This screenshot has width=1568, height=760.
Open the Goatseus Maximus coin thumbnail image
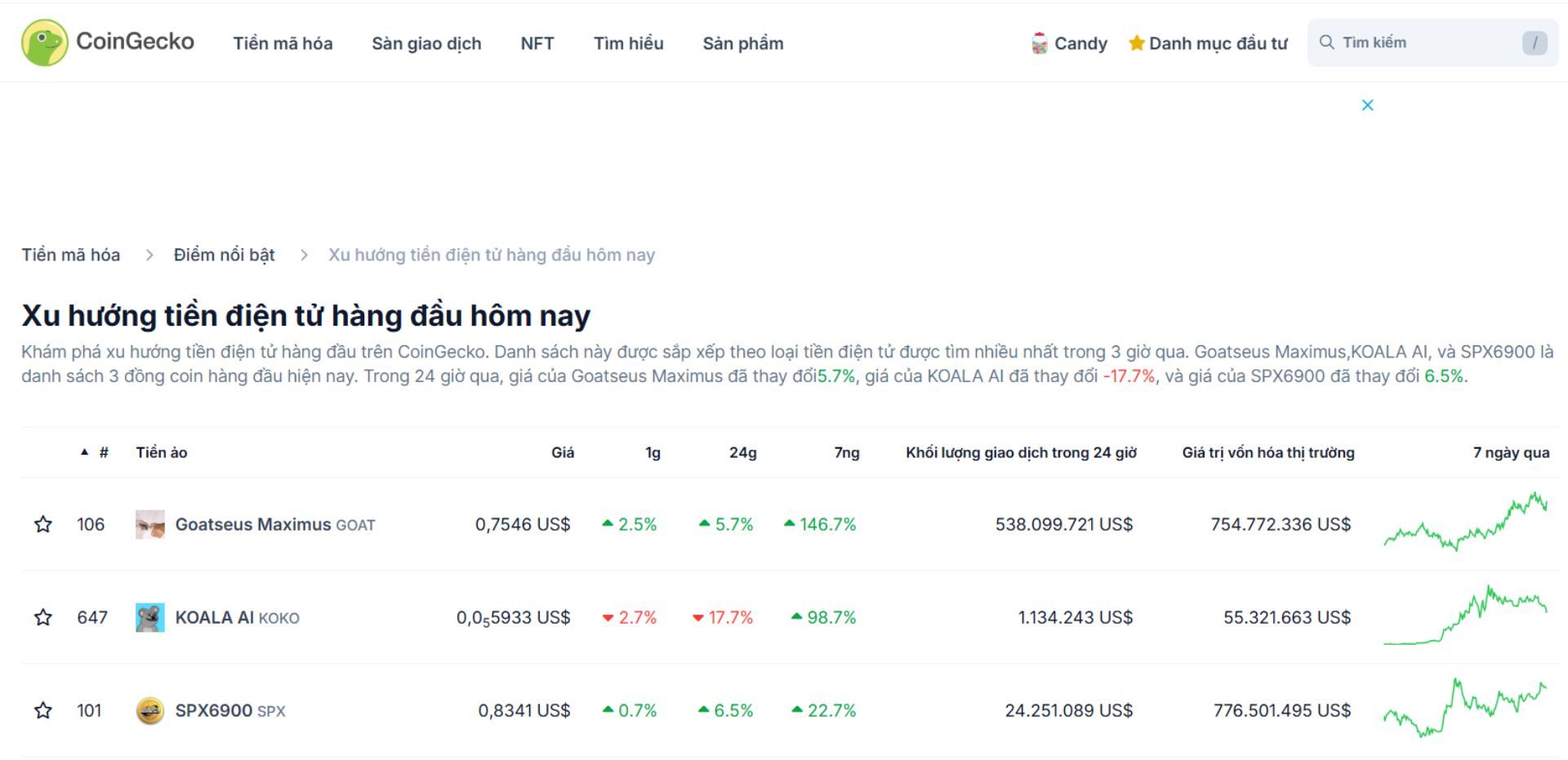pos(150,523)
